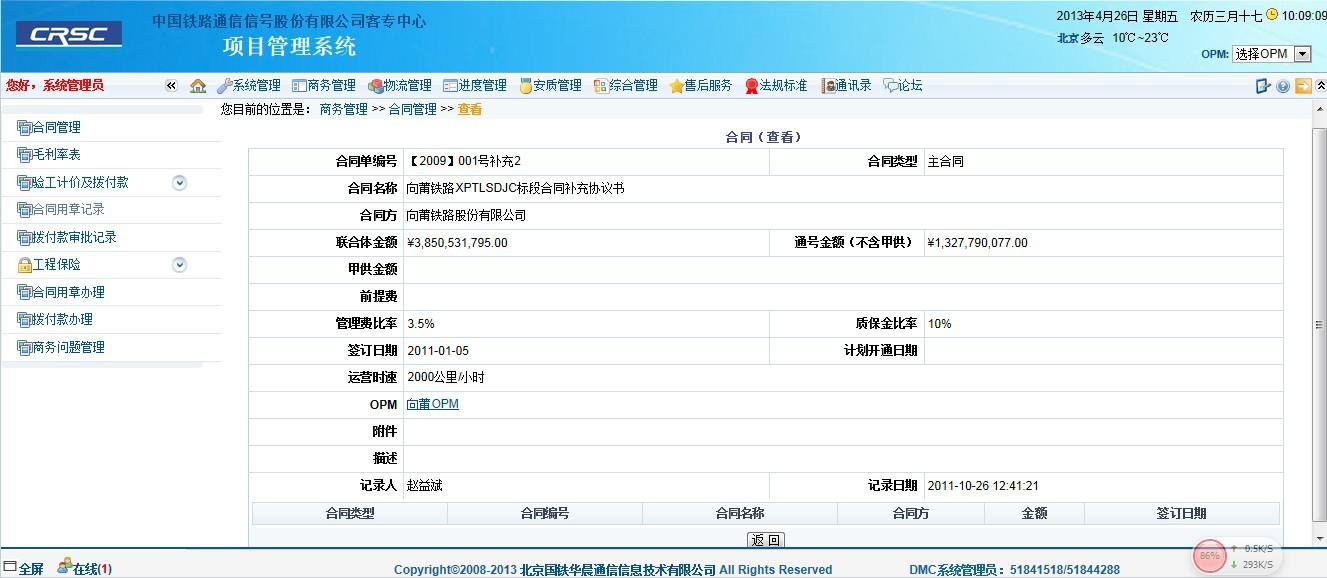Click the vertical scrollbar down arrow

coord(1319,539)
